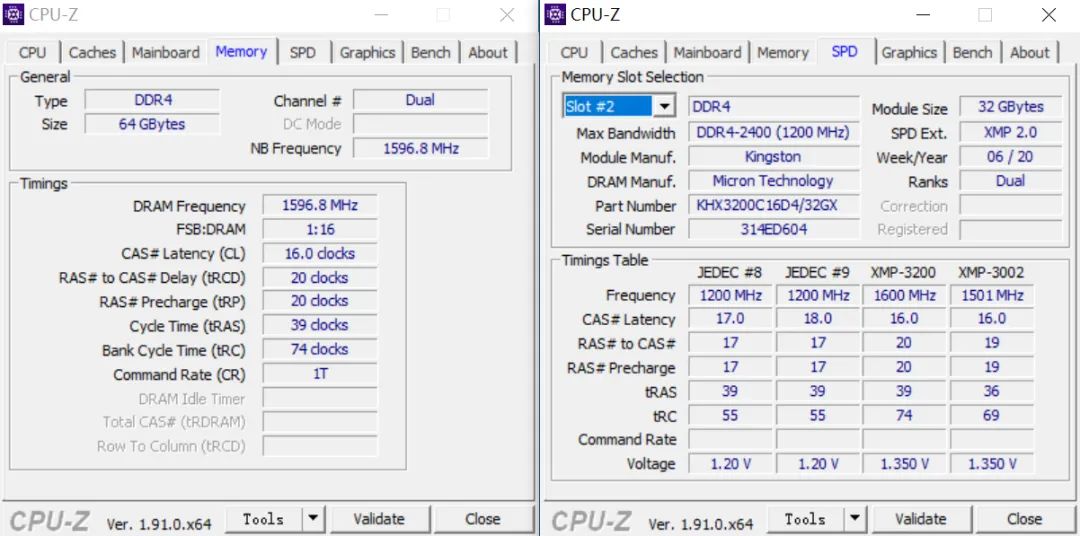This screenshot has height=536, width=1080.
Task: Click Command Rate value 1T
Action: click(320, 374)
